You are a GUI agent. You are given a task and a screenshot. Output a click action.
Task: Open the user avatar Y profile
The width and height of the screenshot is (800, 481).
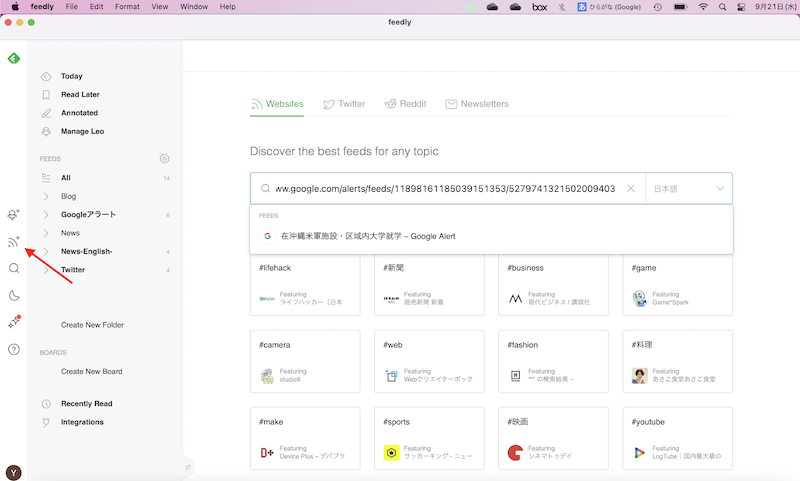[x=14, y=472]
